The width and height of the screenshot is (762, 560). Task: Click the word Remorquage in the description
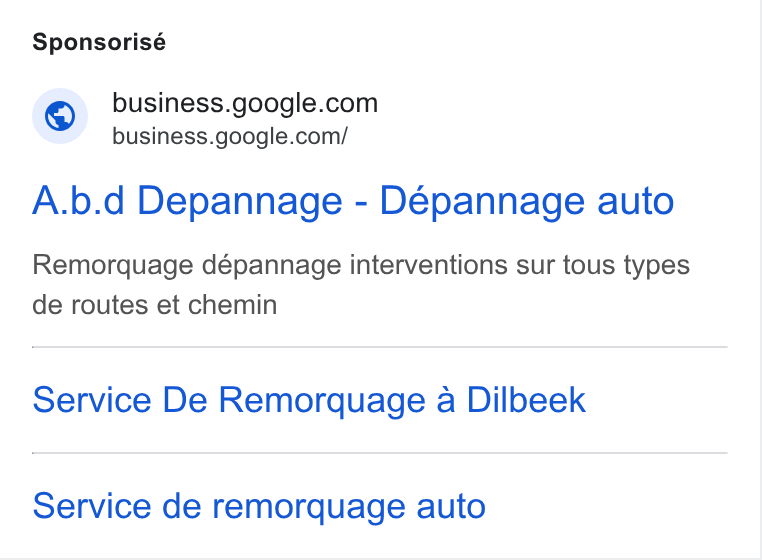click(113, 266)
